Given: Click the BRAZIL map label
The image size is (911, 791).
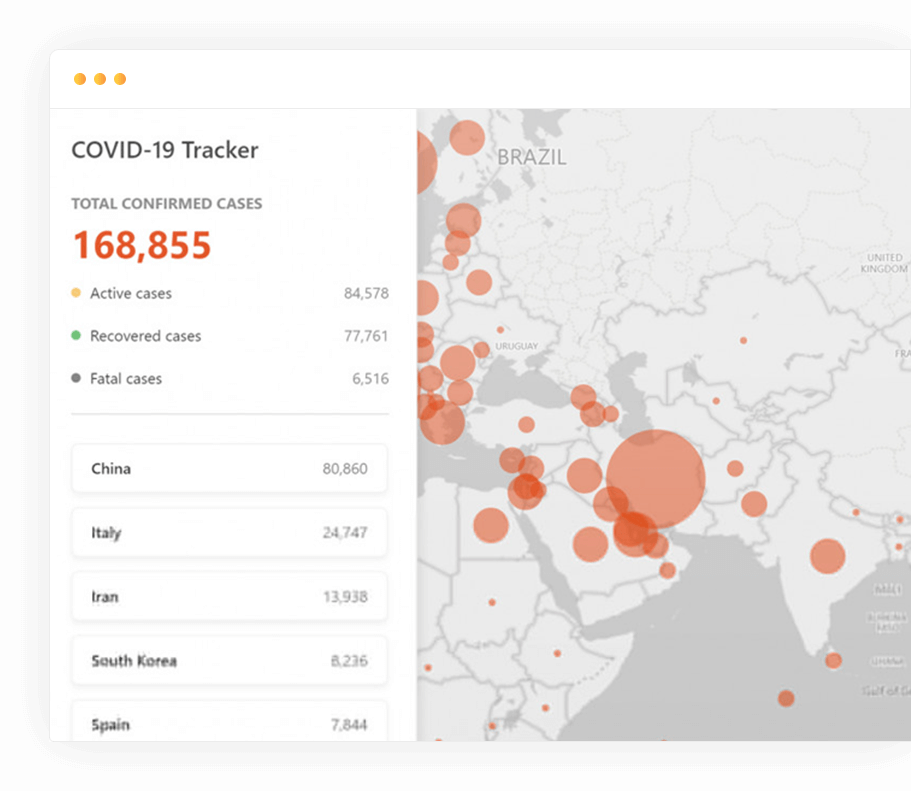Looking at the screenshot, I should coord(532,158).
